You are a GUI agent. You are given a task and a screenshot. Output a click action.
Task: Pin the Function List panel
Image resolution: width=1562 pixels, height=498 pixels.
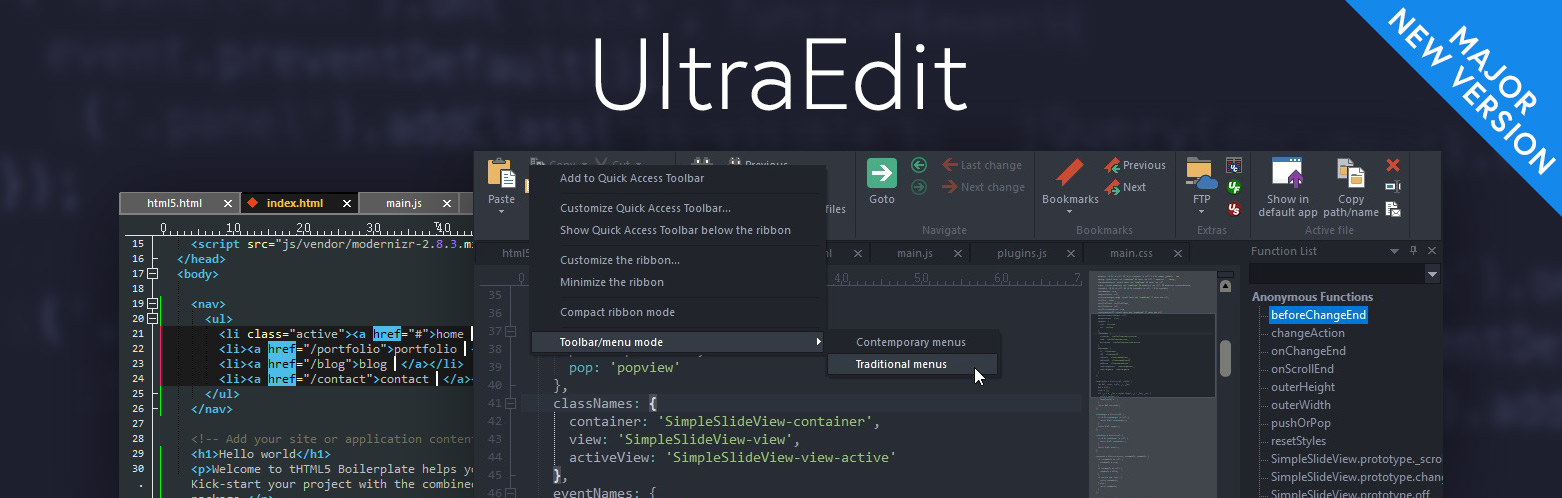[x=1413, y=251]
